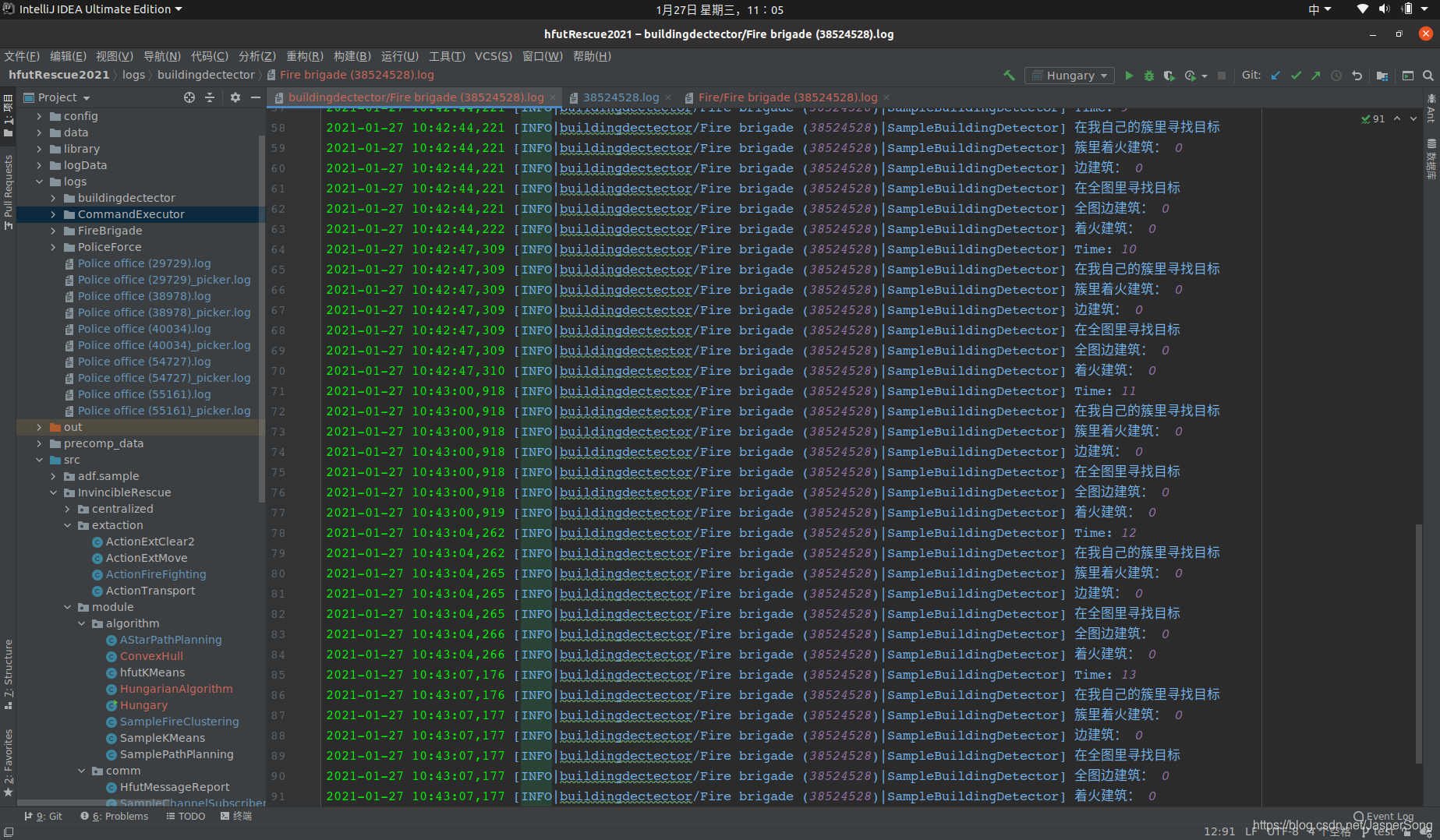Screen dimensions: 1440x840
Task: Open Project panel options with the gear icon
Action: 235,97
